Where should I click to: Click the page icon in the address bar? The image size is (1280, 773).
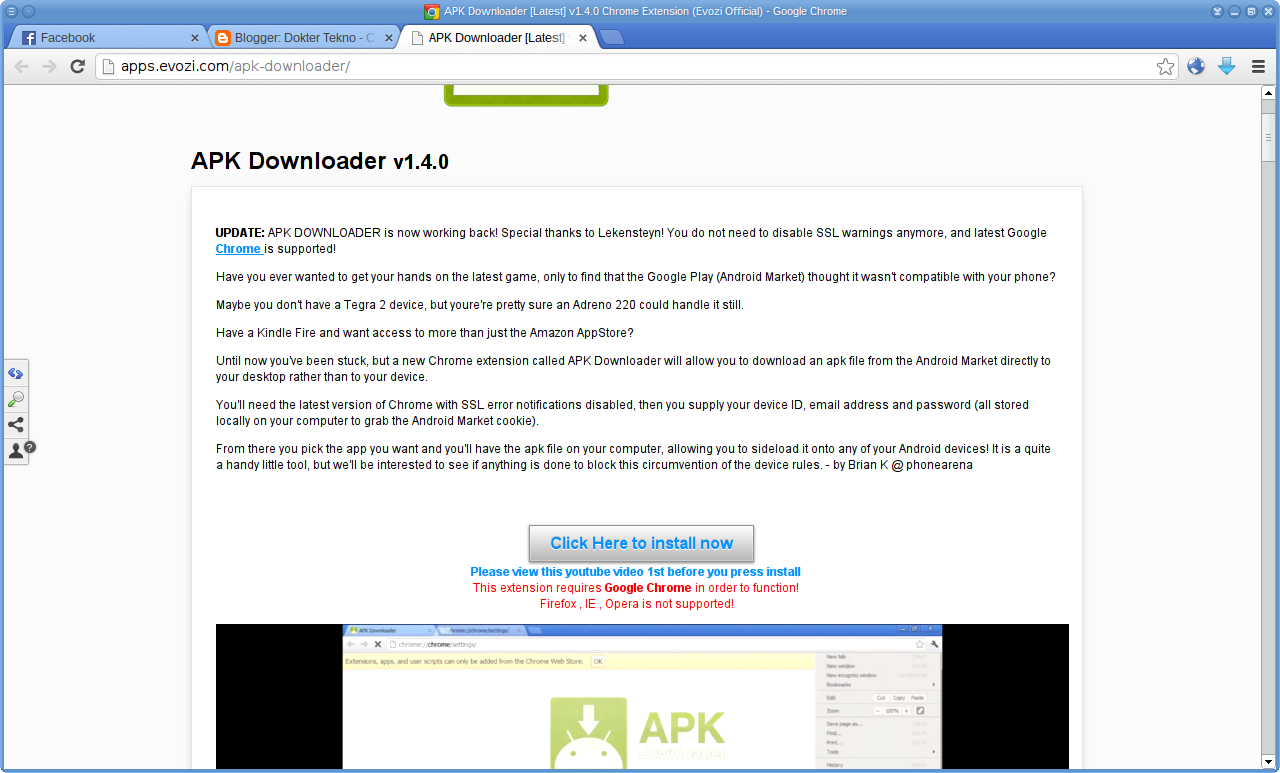[108, 67]
